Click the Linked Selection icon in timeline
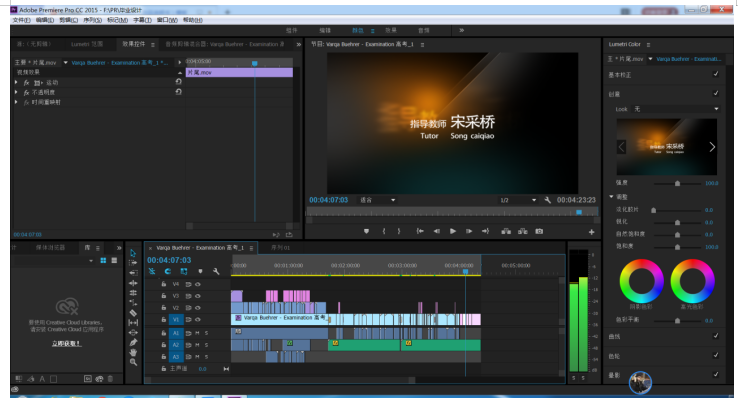Screen dimensions: 738x403 pos(184,271)
